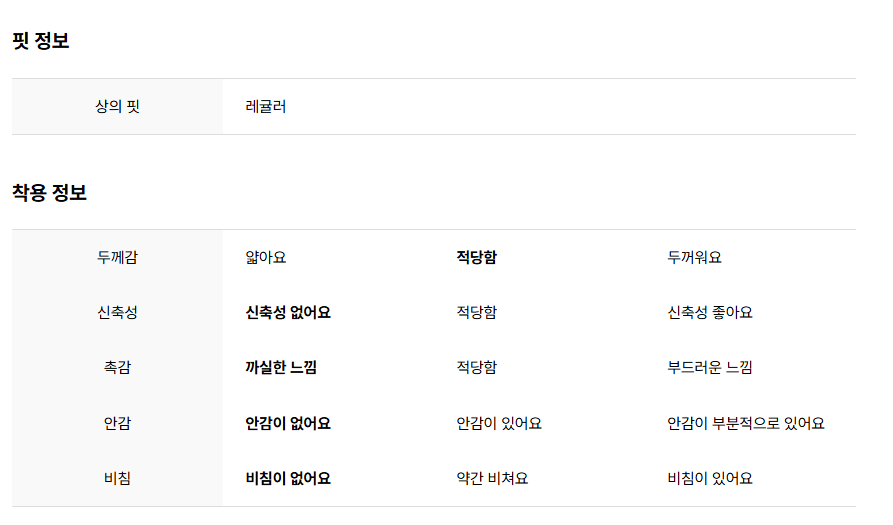Screen dimensions: 893x525
Task: Select the 비침이 있어요 option
Action: click(710, 479)
